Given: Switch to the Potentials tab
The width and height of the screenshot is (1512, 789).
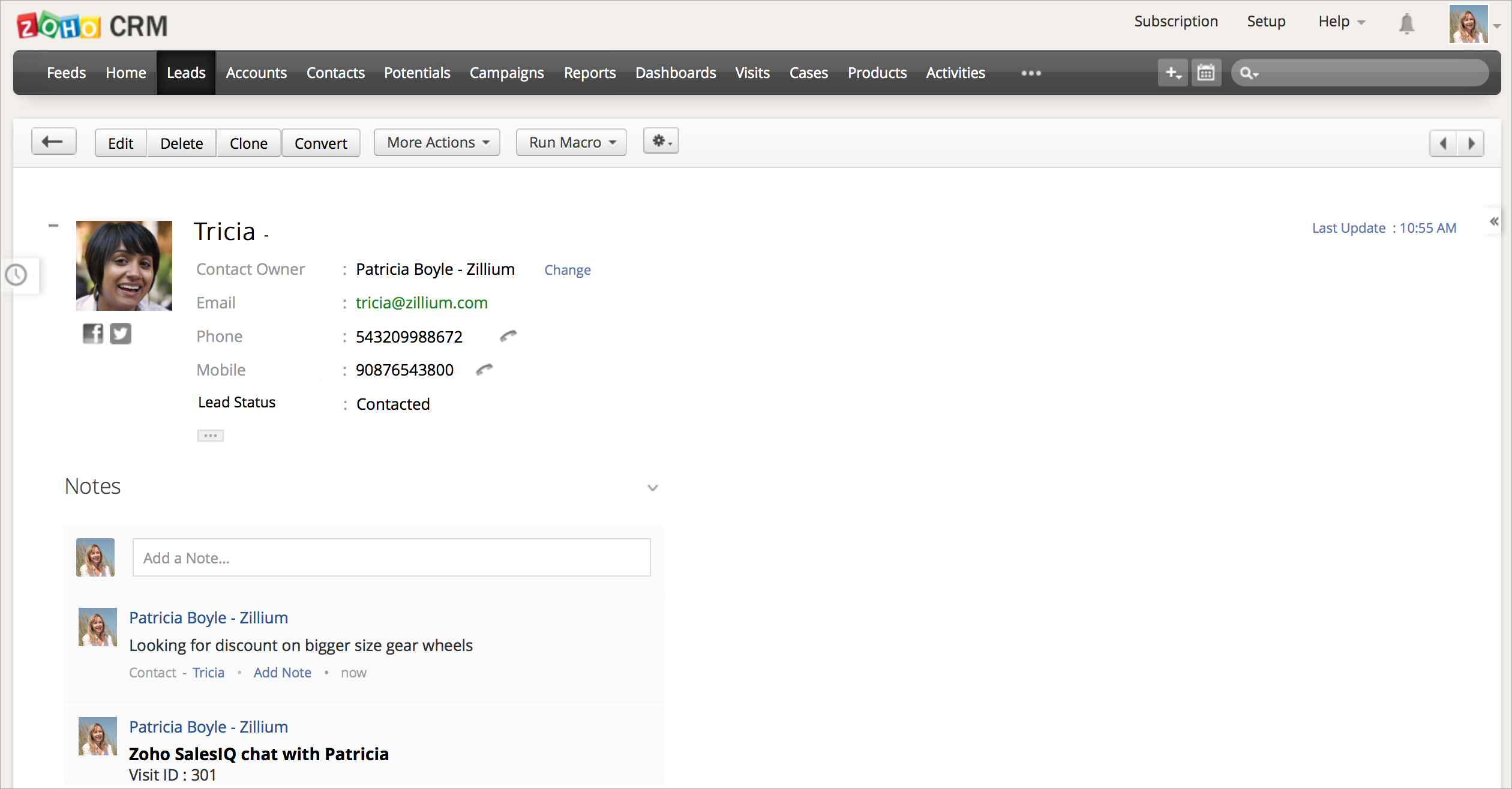Looking at the screenshot, I should click(x=417, y=73).
